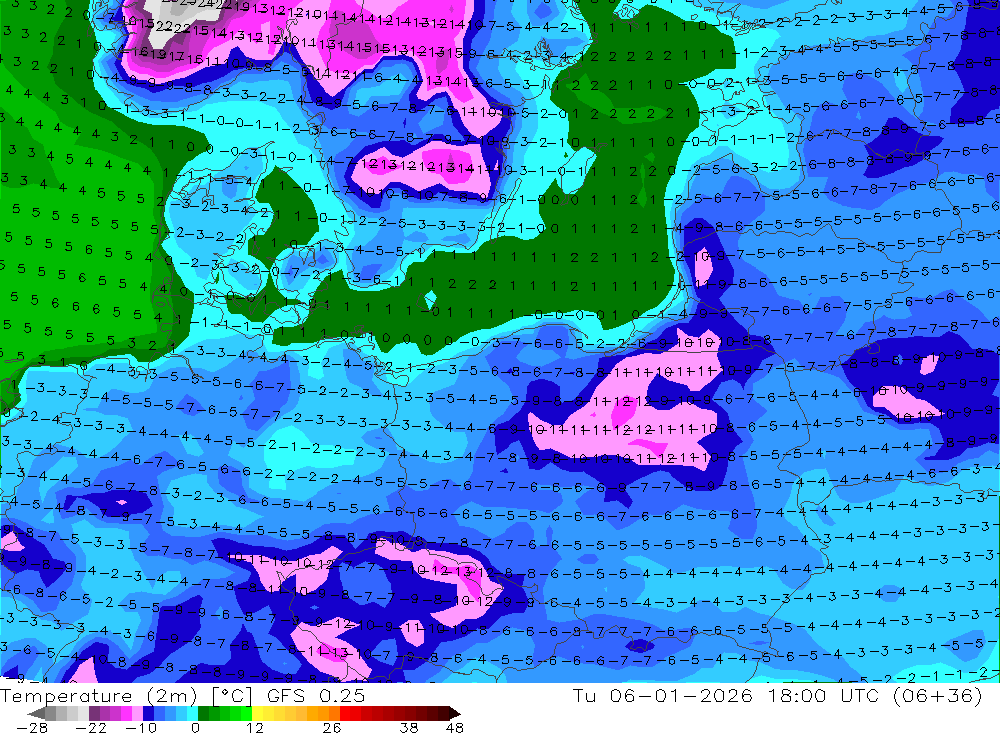
Task: Click the 'GFS 0.25' model label
Action: [x=316, y=695]
